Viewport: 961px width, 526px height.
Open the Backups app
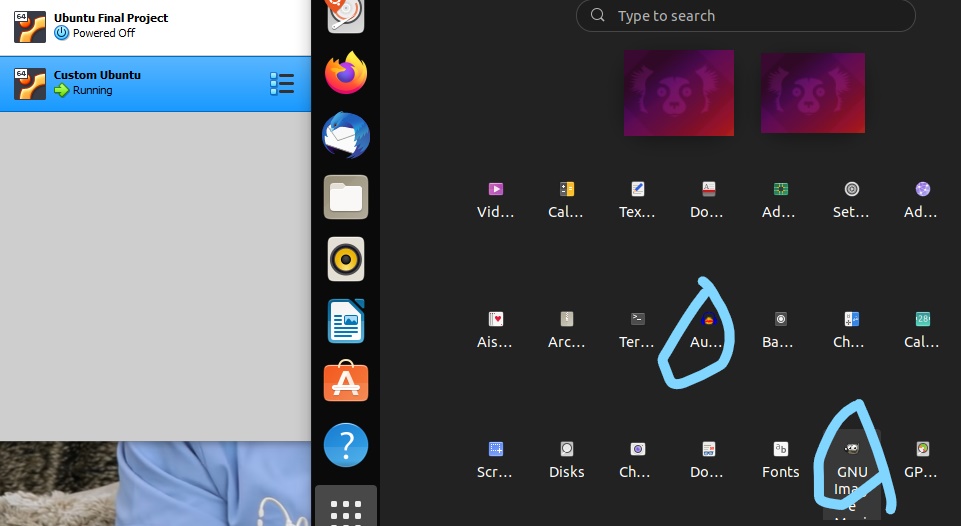click(780, 330)
